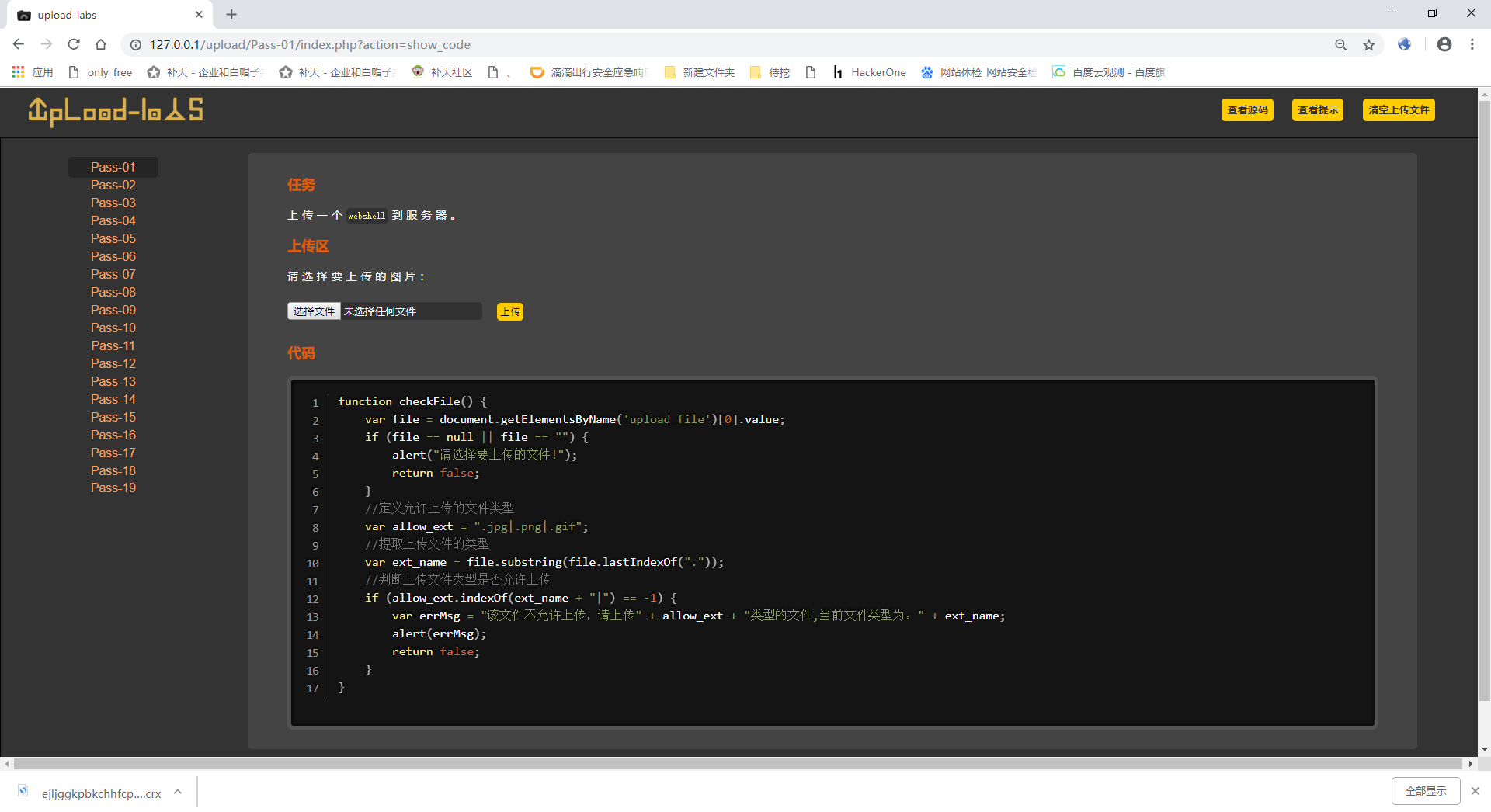Viewport: 1491px width, 812px height.
Task: Click the address bar URL field
Action: coord(699,45)
